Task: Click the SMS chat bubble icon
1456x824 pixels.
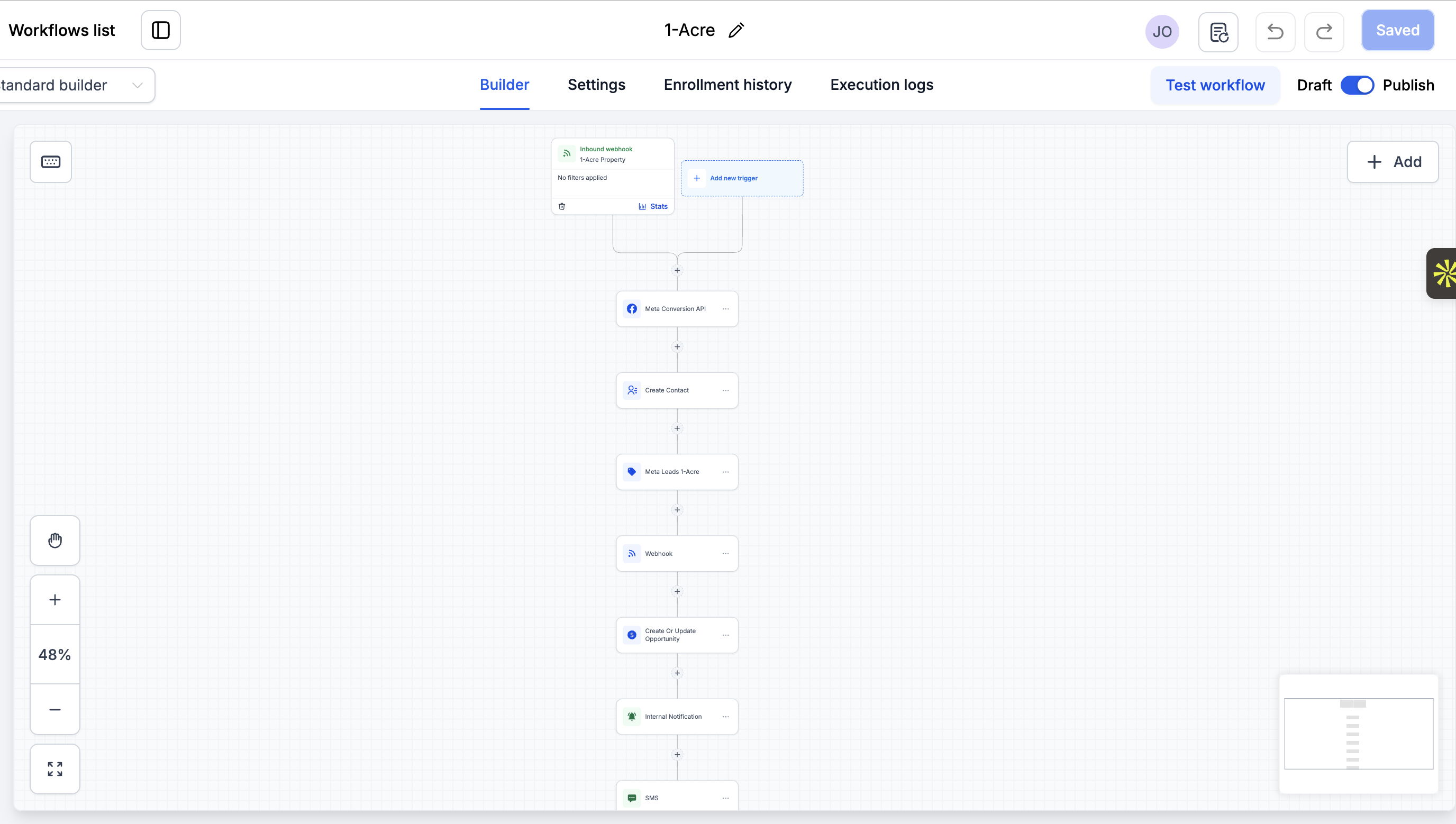Action: (632, 798)
